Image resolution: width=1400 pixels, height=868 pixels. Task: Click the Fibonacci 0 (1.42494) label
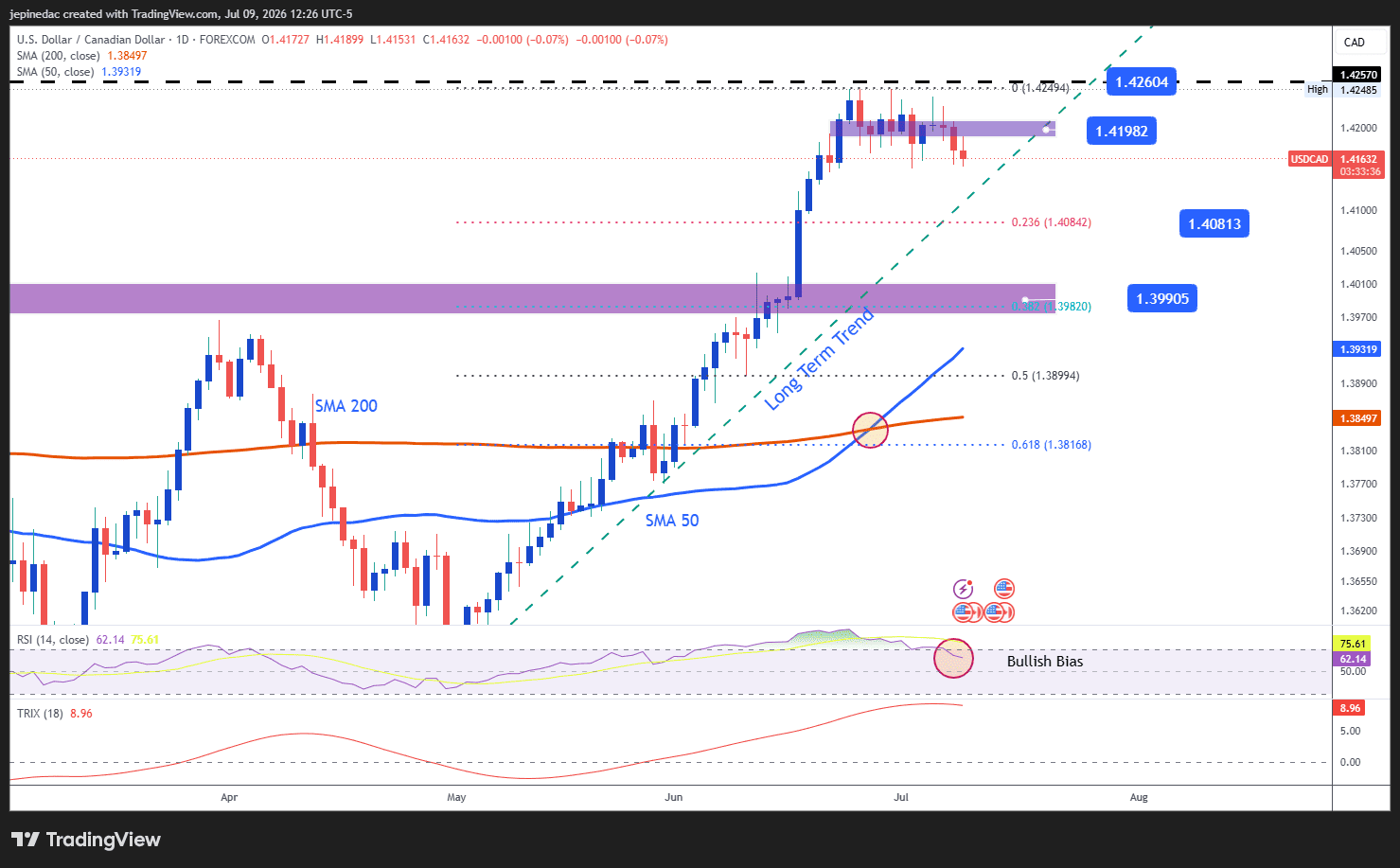tap(1040, 88)
